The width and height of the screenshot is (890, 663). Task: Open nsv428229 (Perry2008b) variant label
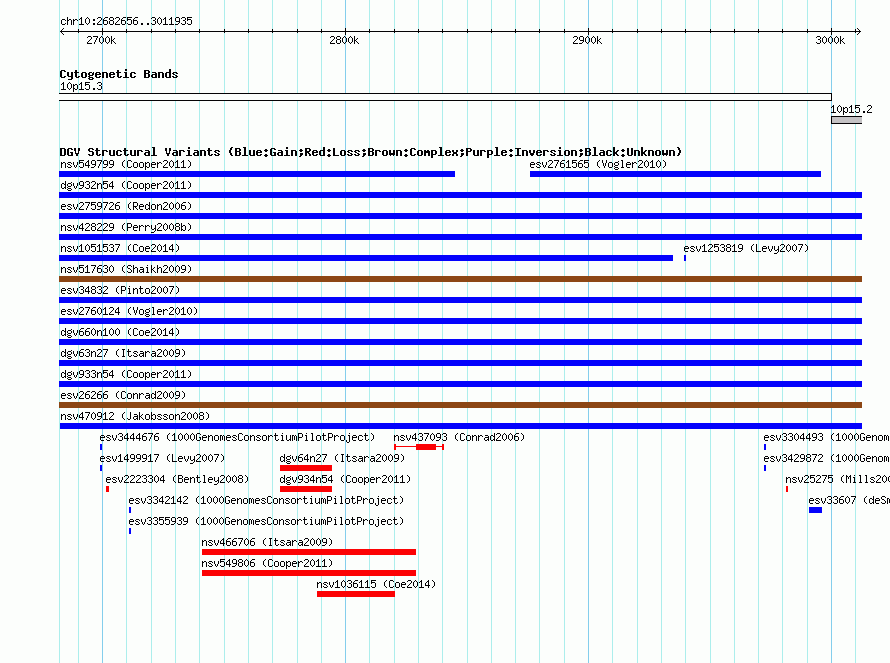click(x=126, y=227)
